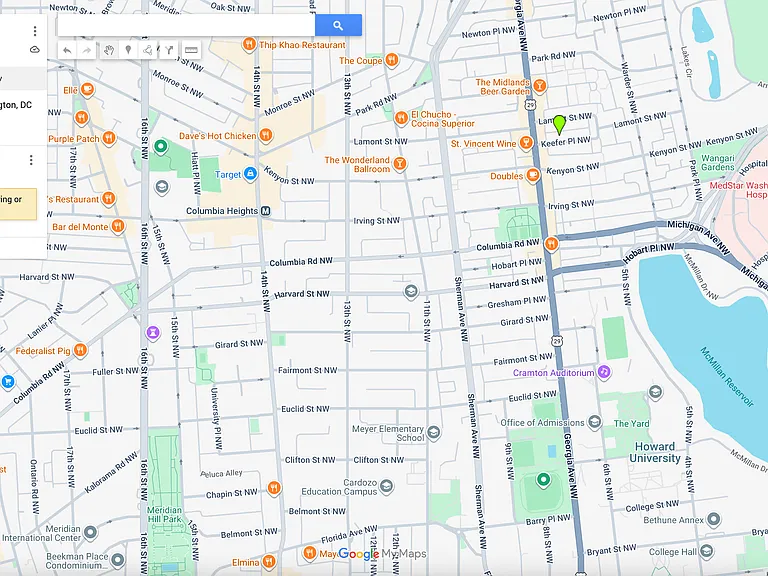
Task: Focus the map search input field
Action: [x=186, y=25]
